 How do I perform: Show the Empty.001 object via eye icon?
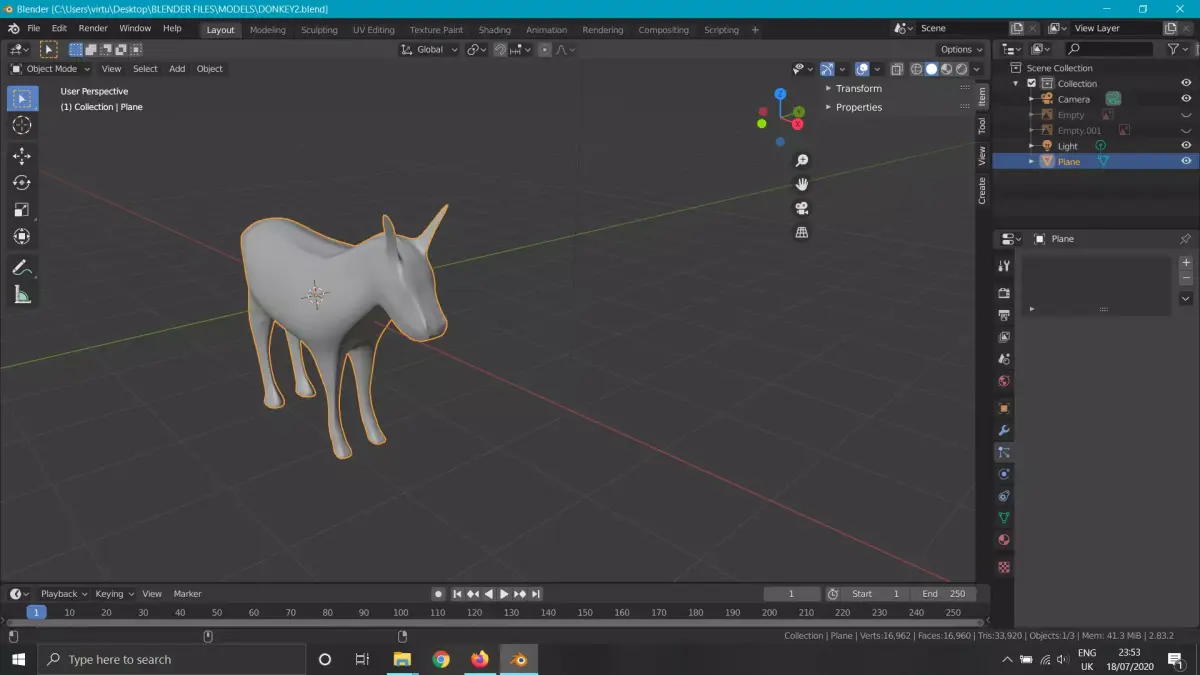coord(1186,130)
